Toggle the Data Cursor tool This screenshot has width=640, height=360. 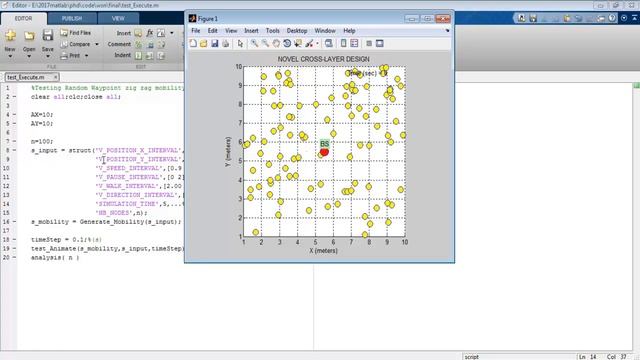(298, 44)
